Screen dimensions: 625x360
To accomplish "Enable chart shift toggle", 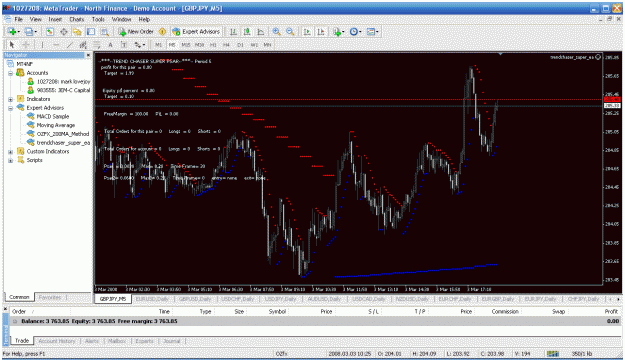I will pyautogui.click(x=321, y=31).
